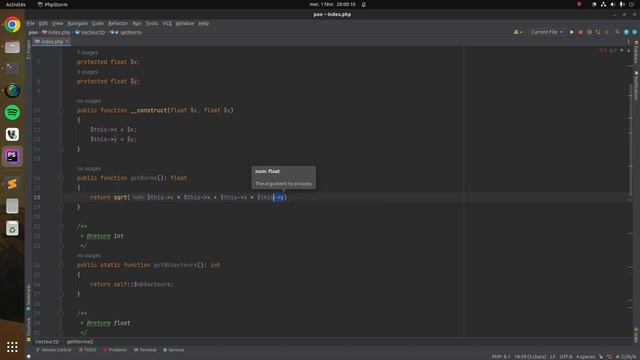
Task: Open the Navigate menu
Action: point(77,23)
